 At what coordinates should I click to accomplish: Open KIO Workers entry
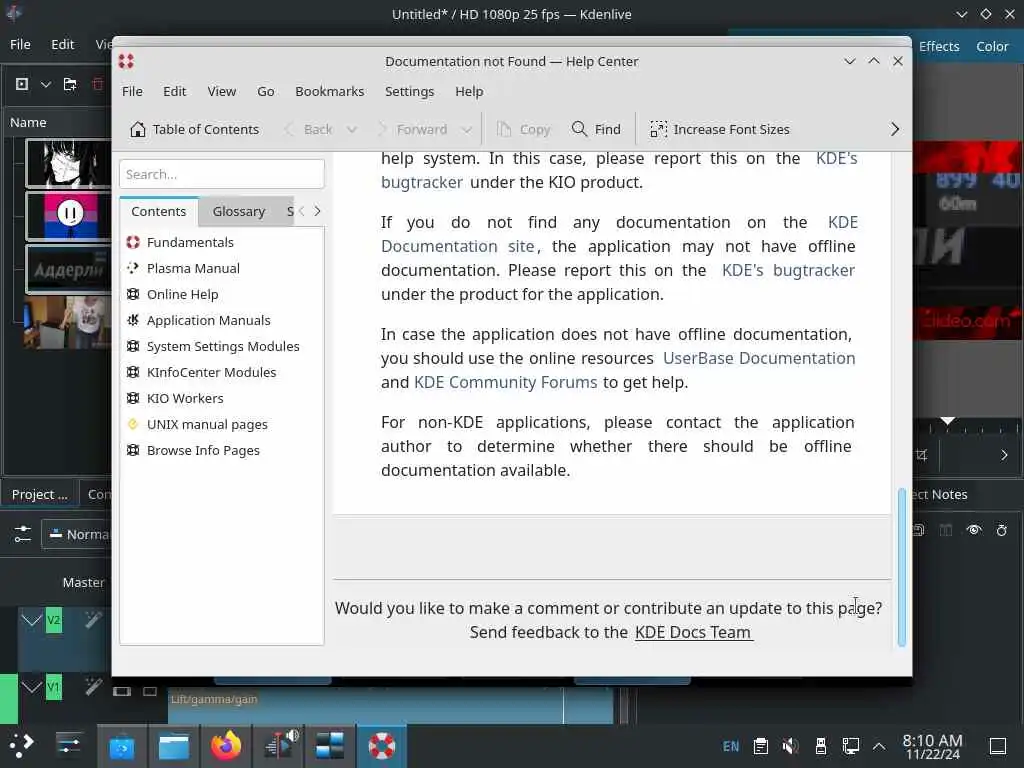pyautogui.click(x=185, y=398)
